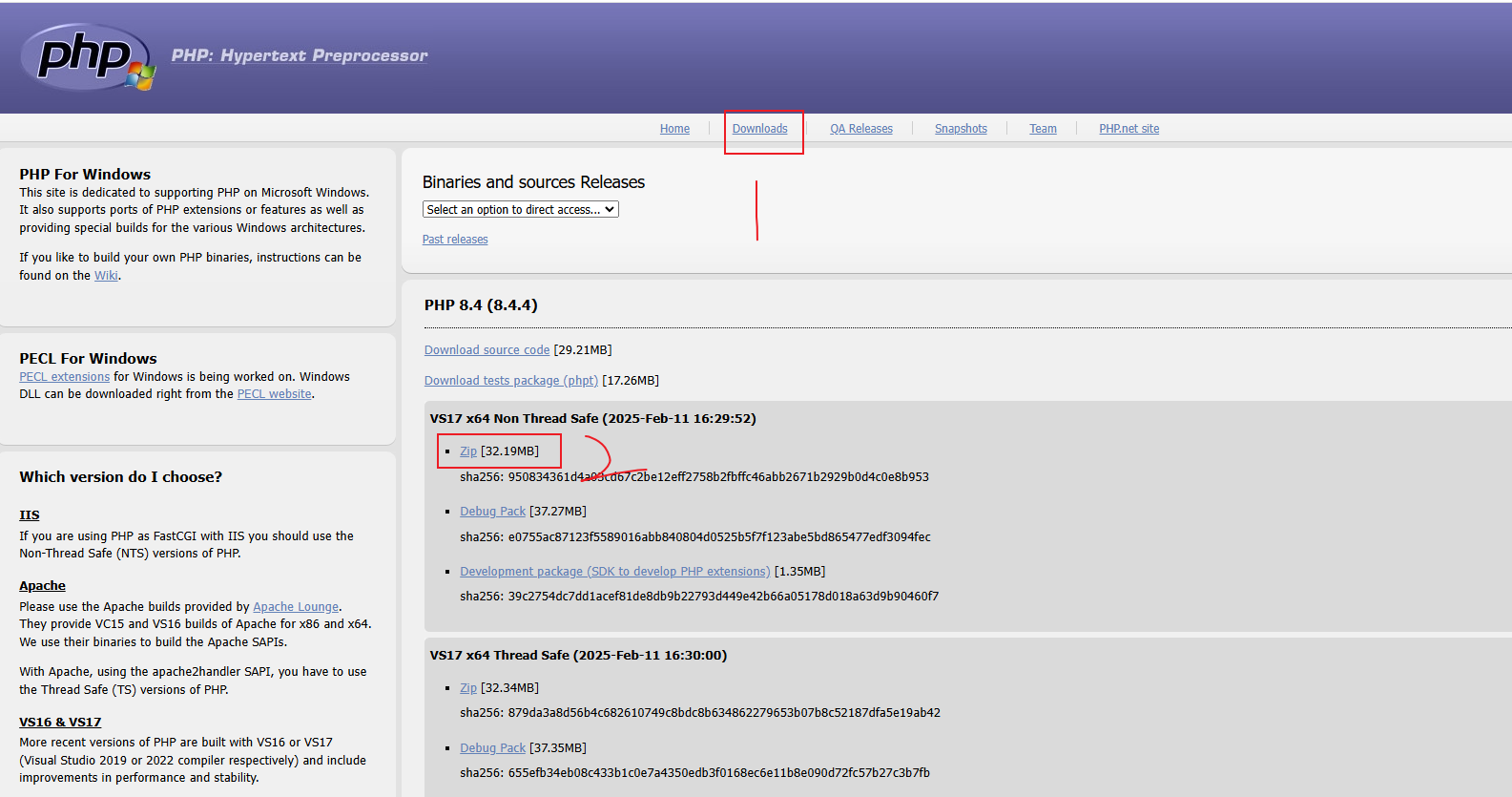Click the Download source code link
Viewport: 1512px width, 797px height.
click(x=487, y=350)
